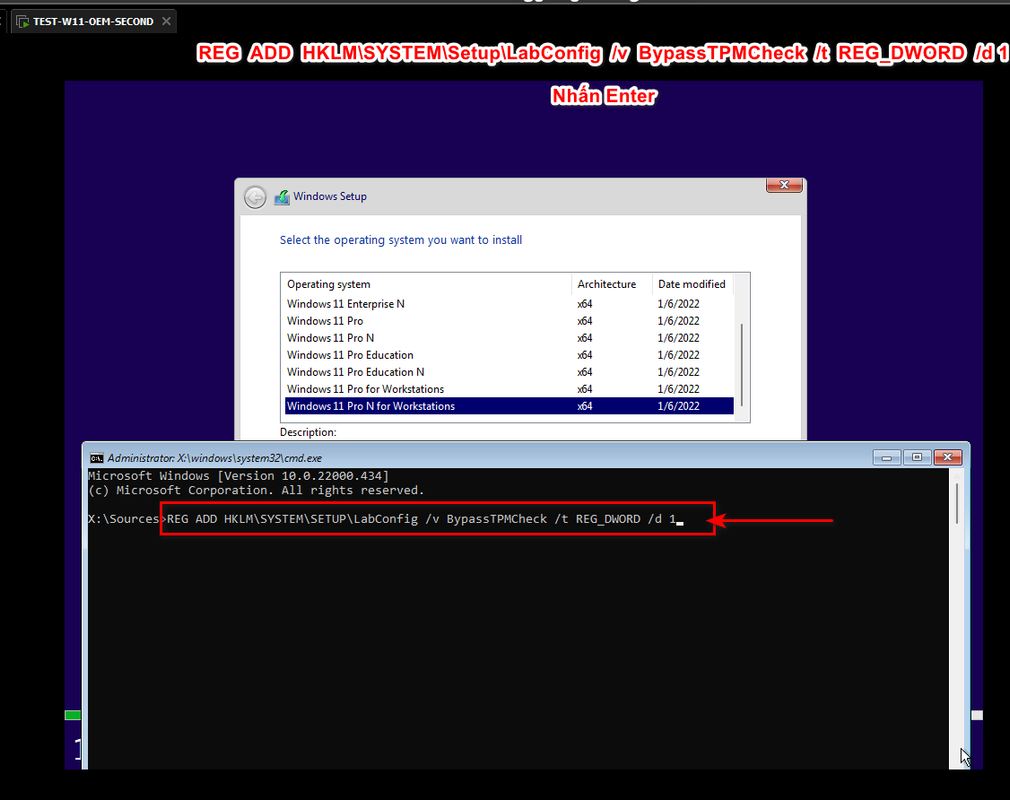Click the 'Select the operating system' heading
Viewport: 1010px width, 800px height.
coord(401,240)
